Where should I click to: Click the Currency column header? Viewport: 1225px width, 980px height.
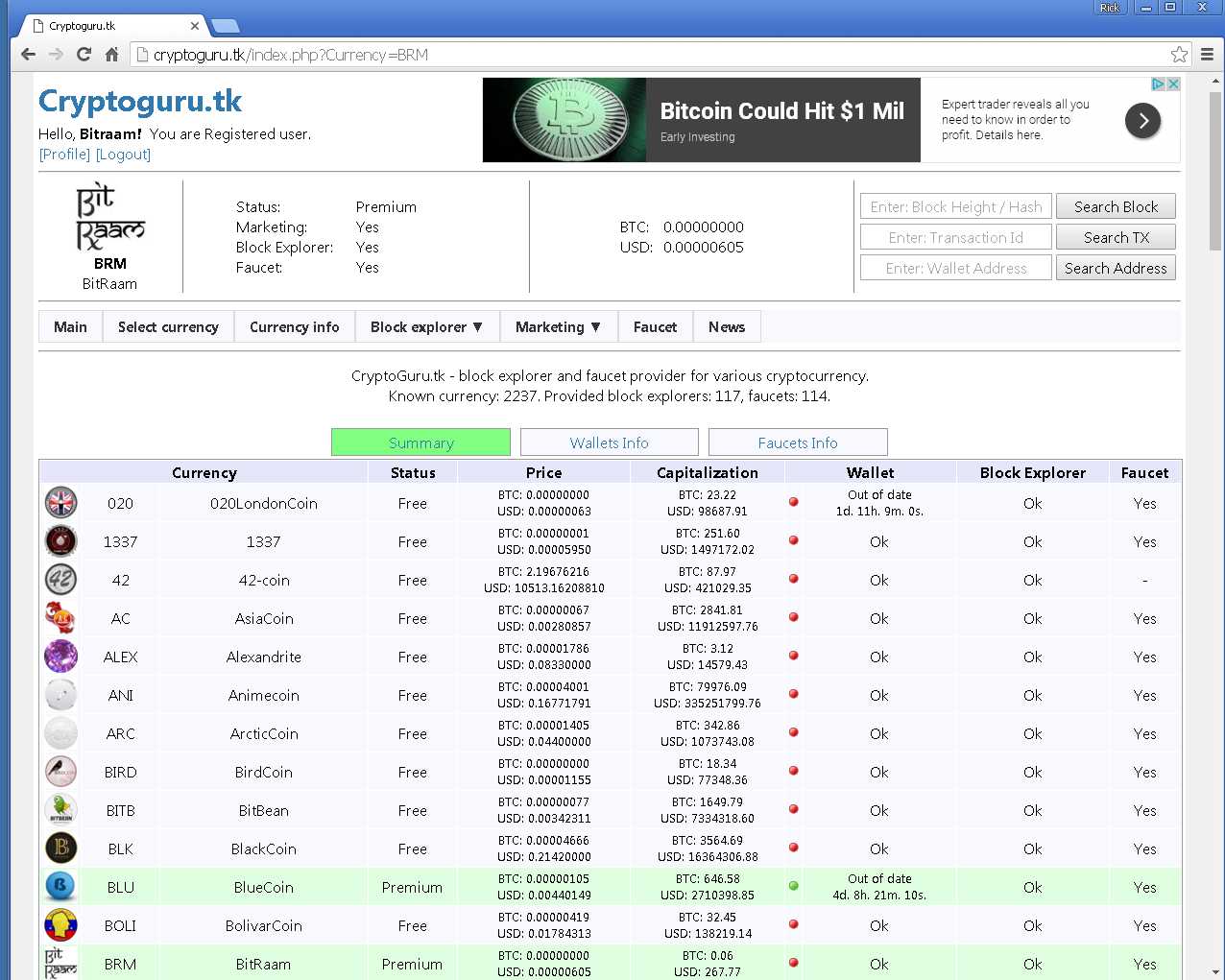pos(204,472)
